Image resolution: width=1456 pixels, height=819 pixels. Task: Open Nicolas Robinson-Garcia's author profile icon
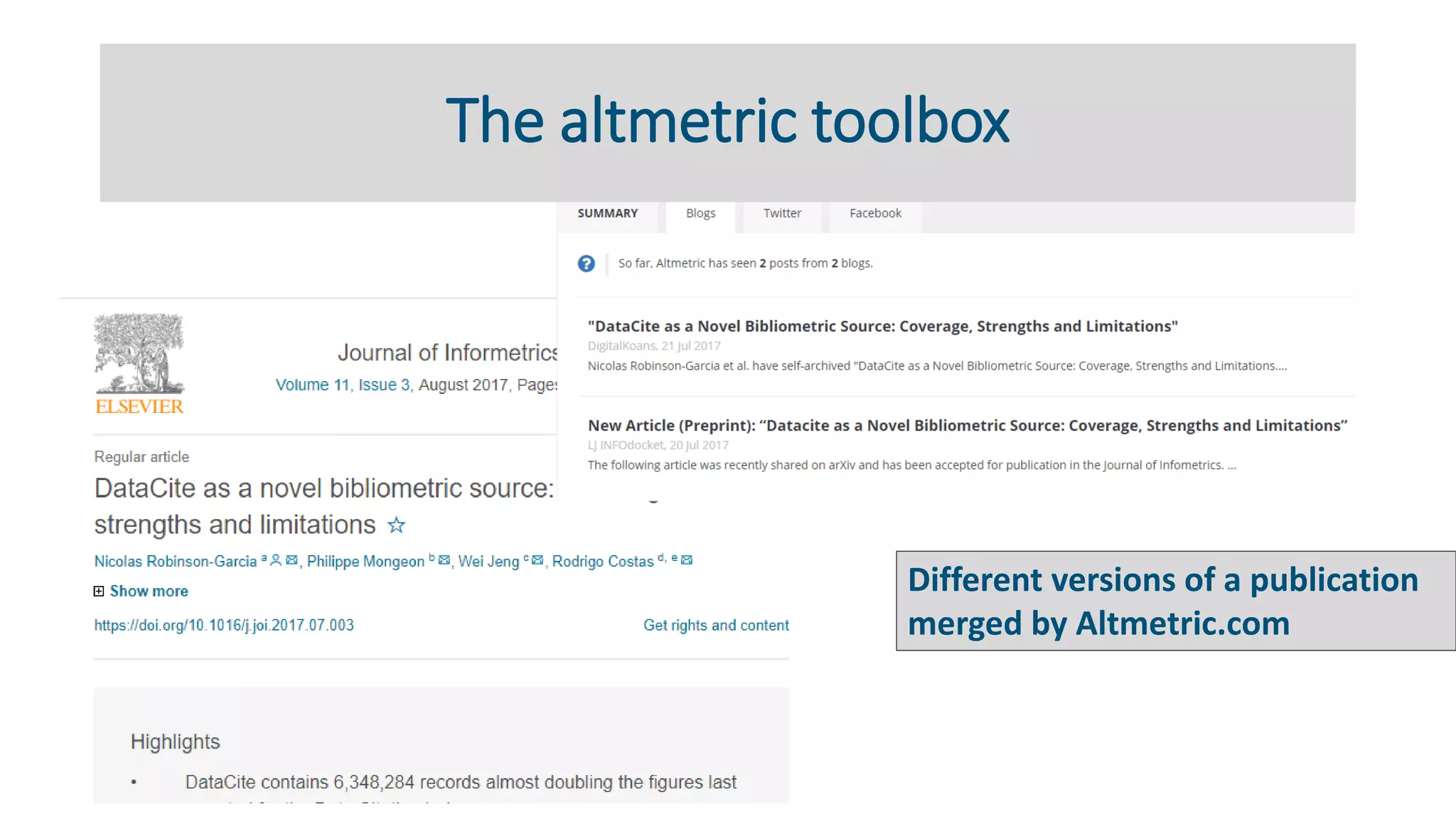(276, 560)
